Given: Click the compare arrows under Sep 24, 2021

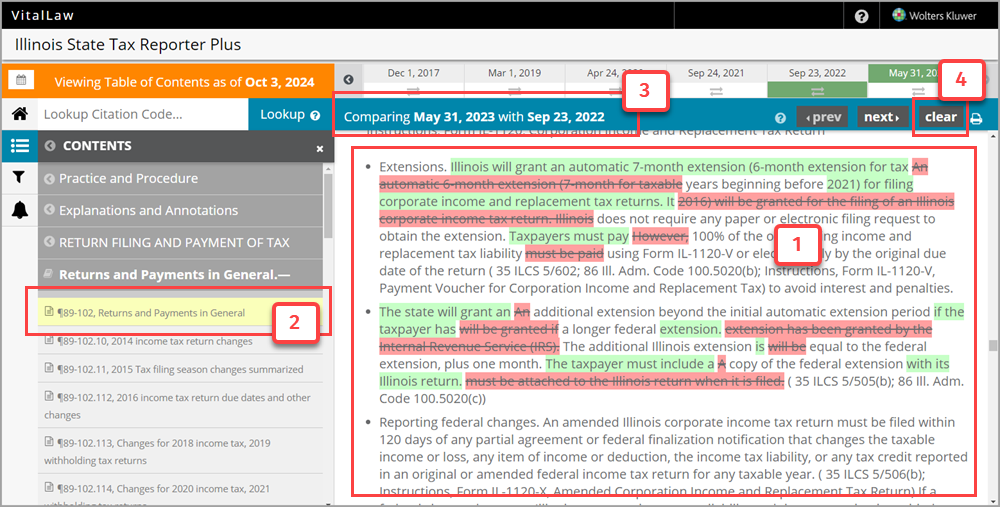Looking at the screenshot, I should pos(716,91).
